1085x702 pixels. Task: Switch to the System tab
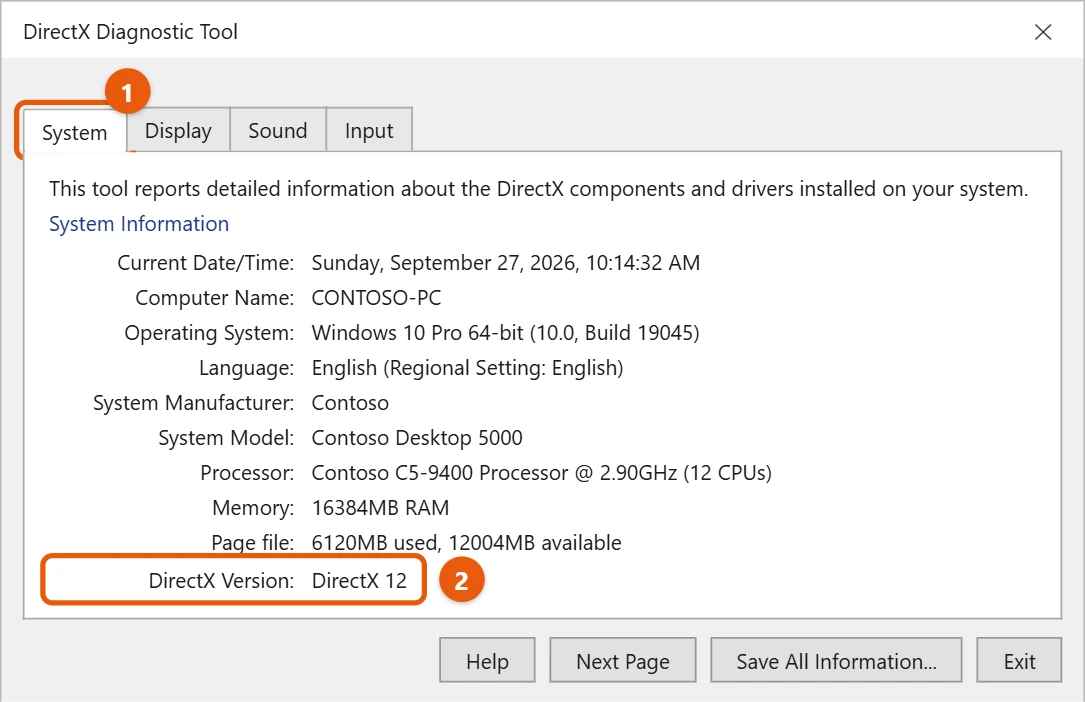tap(75, 131)
